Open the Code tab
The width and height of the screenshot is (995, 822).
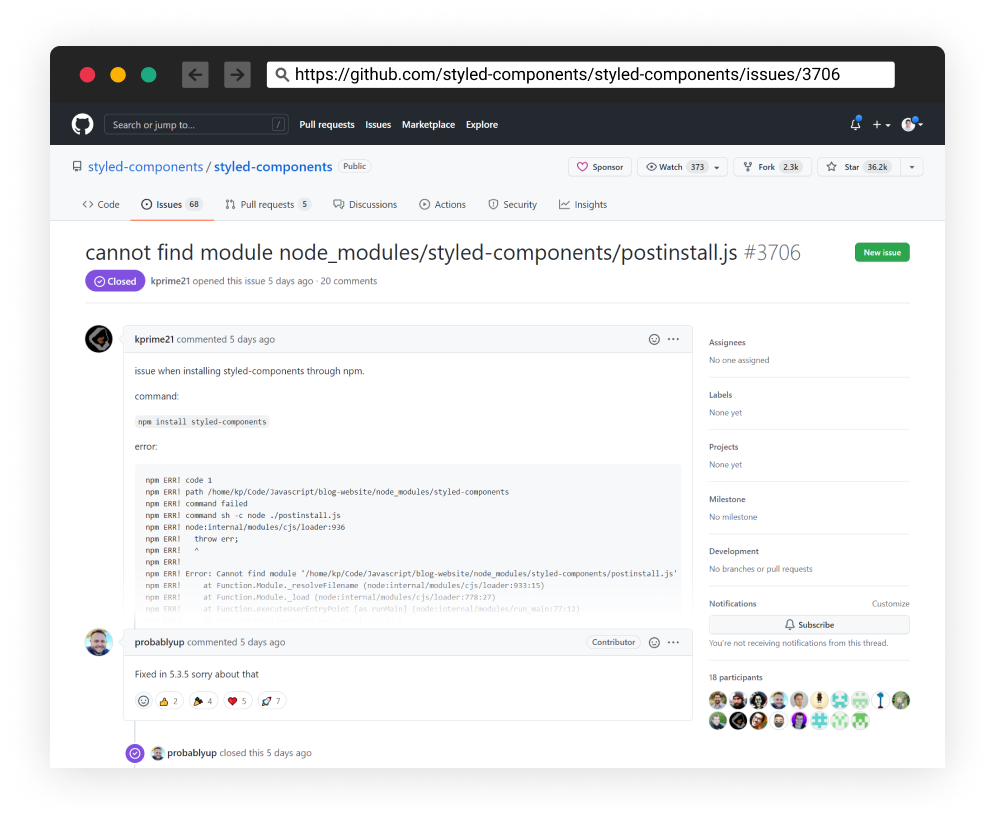(101, 204)
